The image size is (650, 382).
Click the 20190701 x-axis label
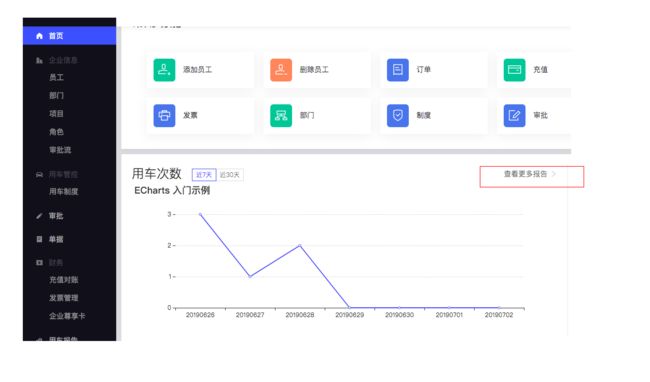pos(449,315)
